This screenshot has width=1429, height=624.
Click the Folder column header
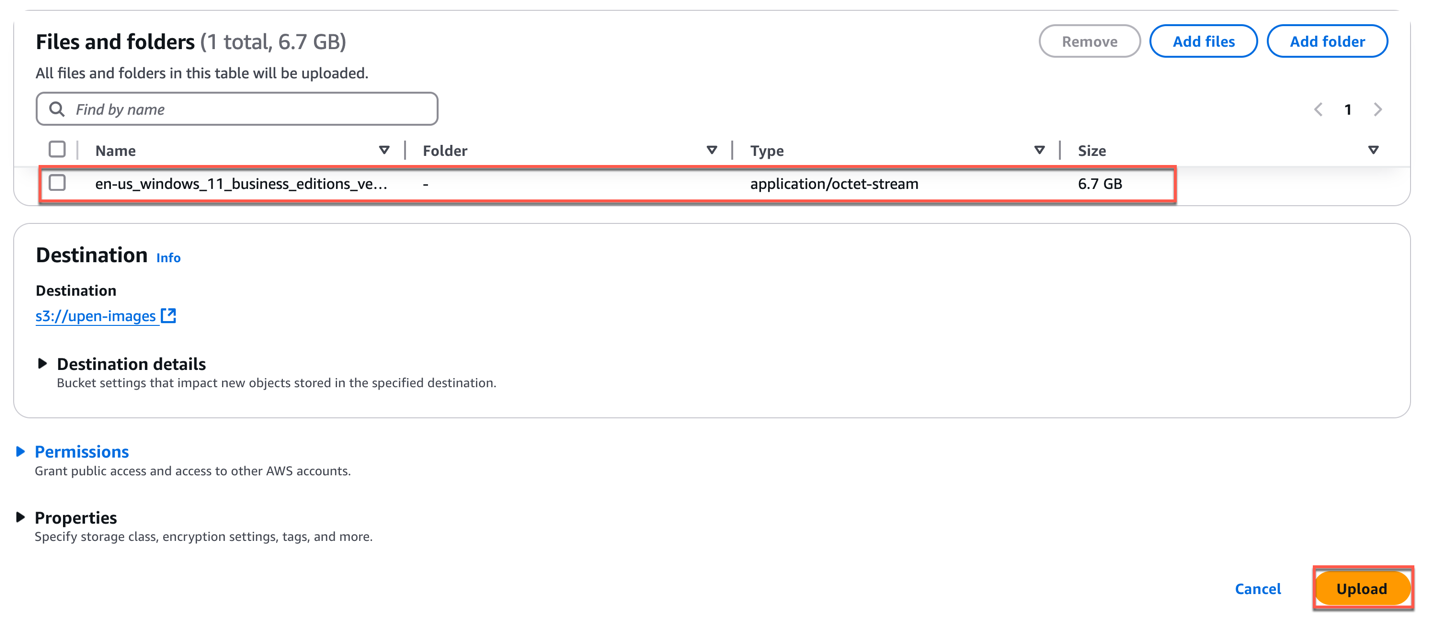445,151
